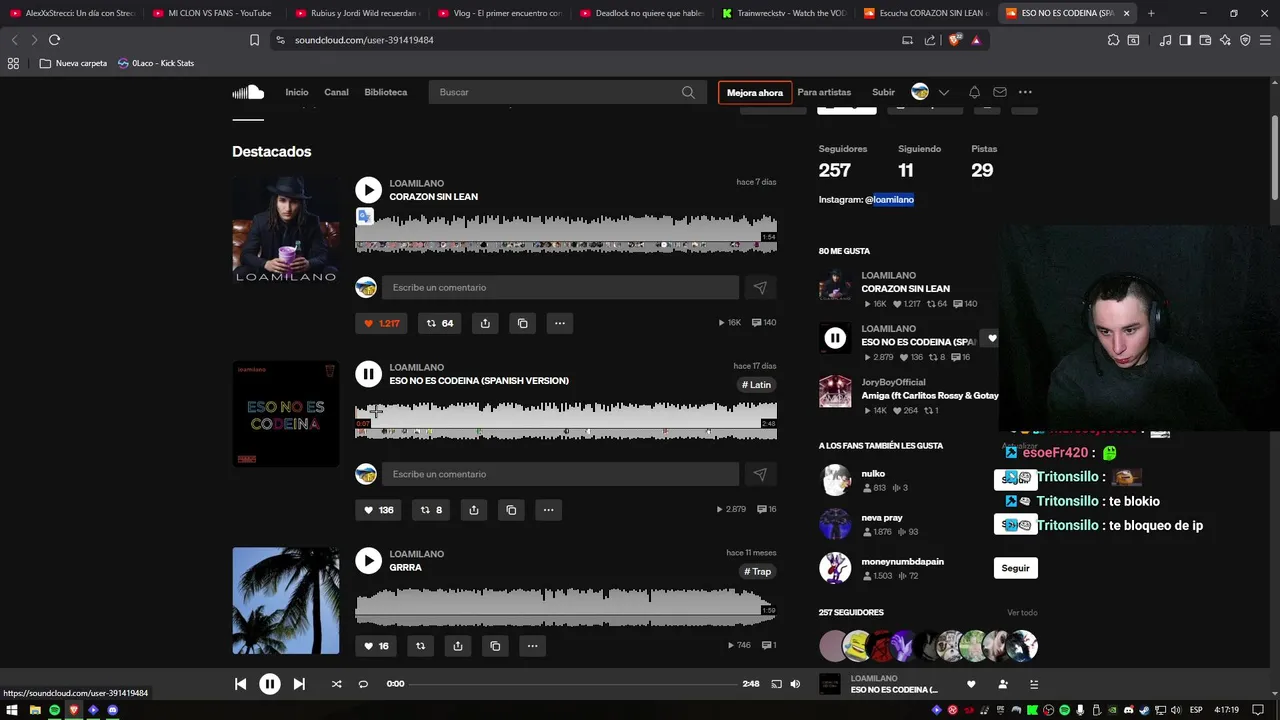Open nulko's profile
The width and height of the screenshot is (1280, 720).
point(873,474)
